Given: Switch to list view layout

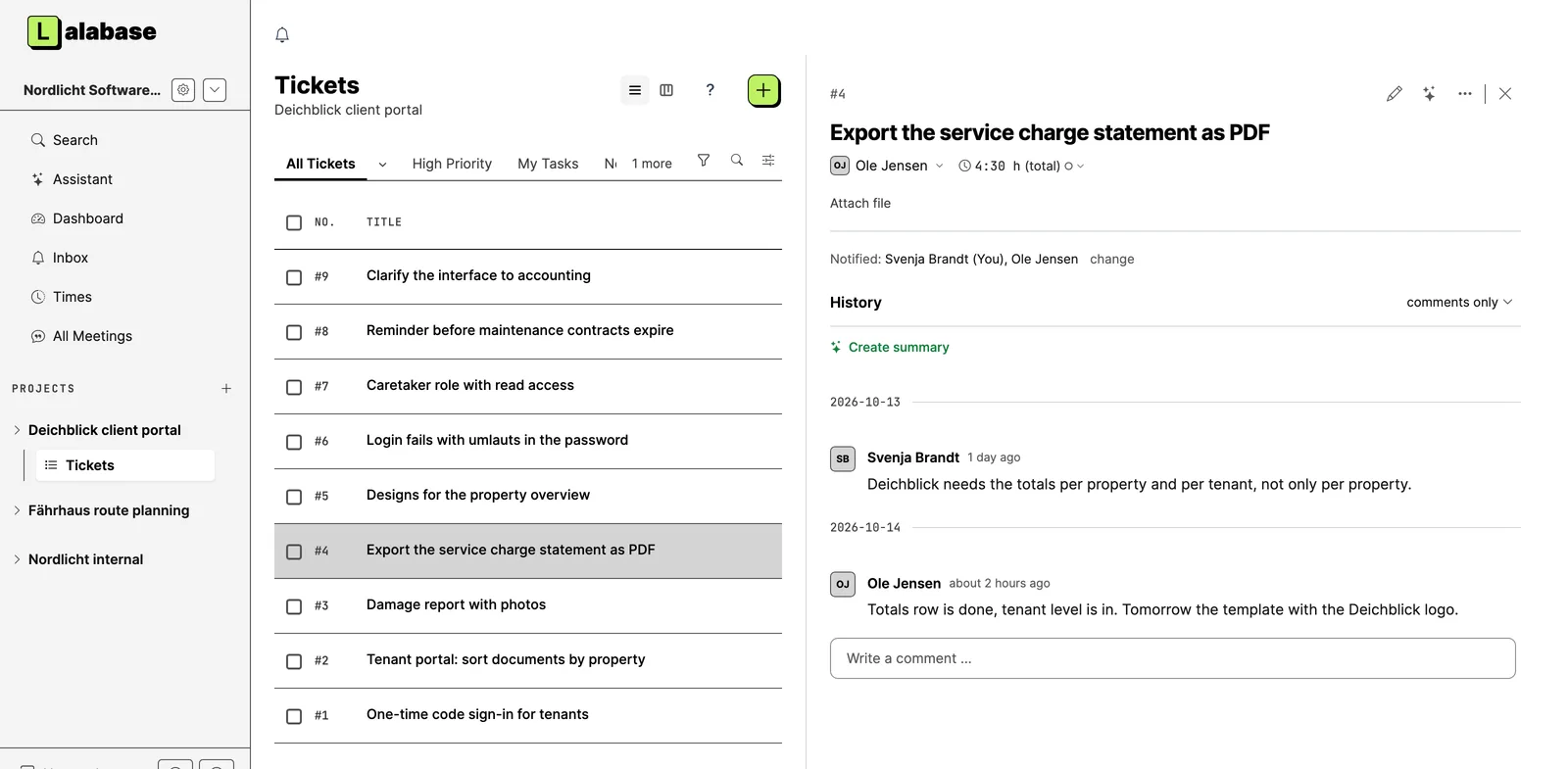Looking at the screenshot, I should point(635,90).
